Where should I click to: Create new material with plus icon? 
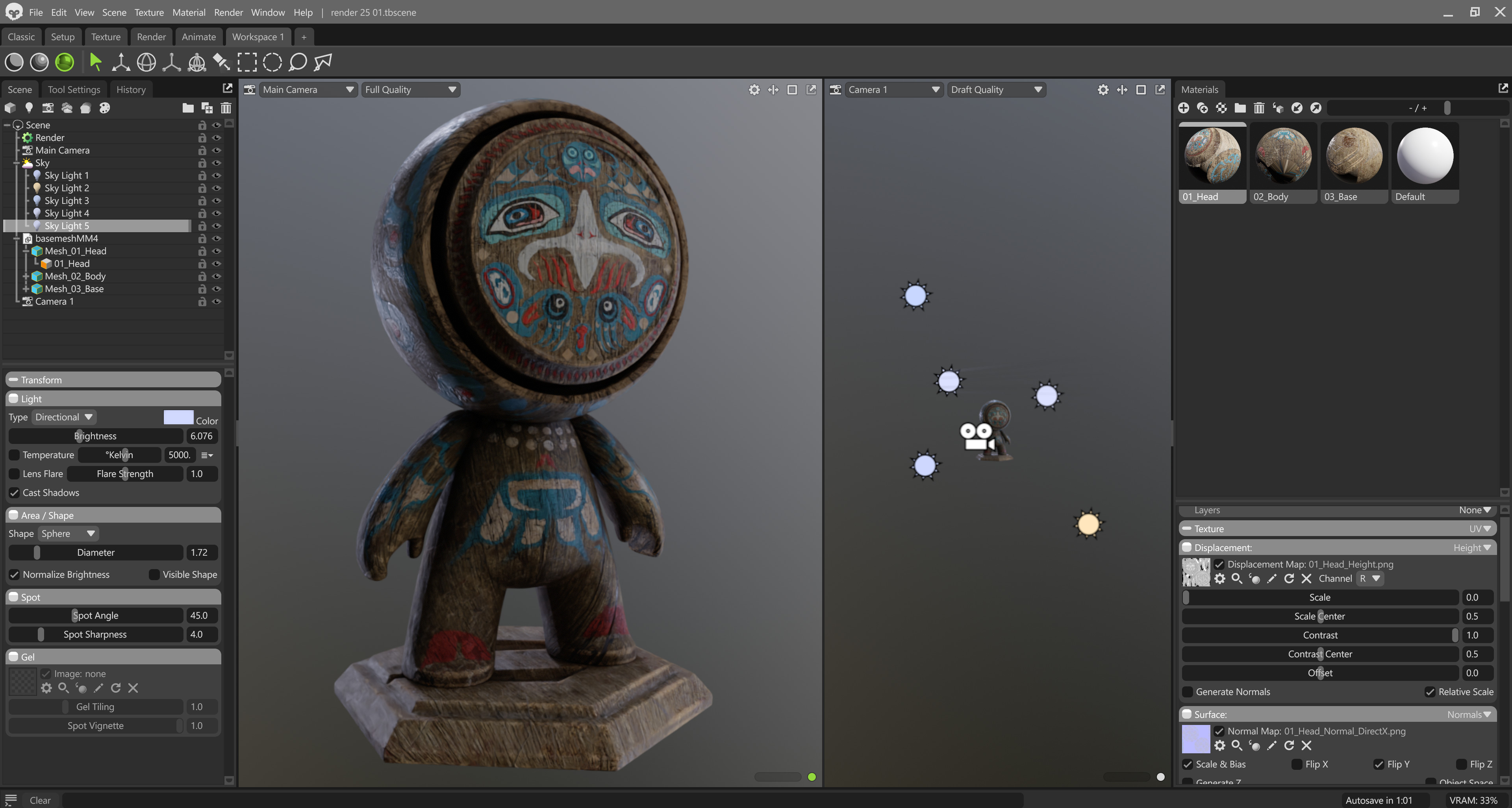1183,108
